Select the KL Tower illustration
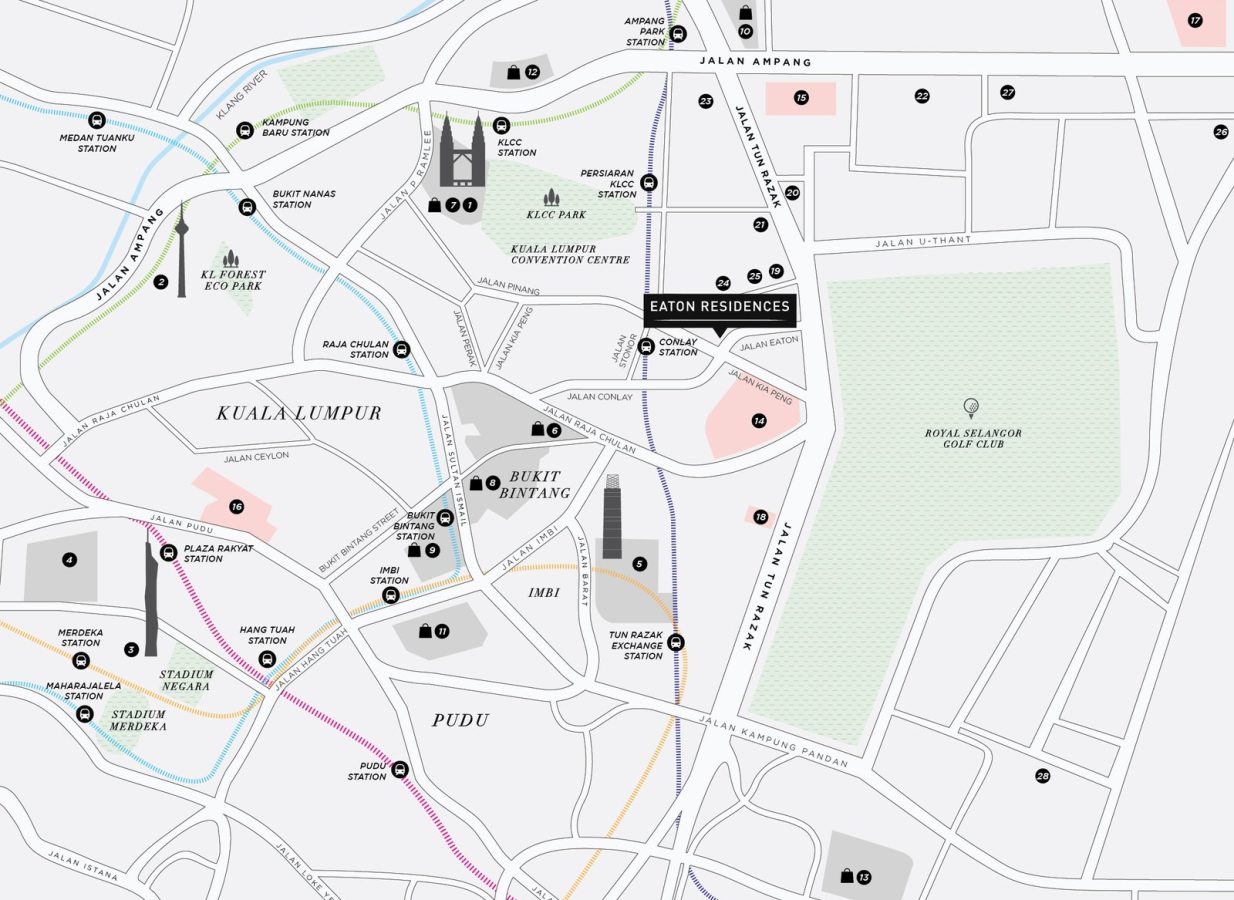This screenshot has width=1234, height=900. 181,249
